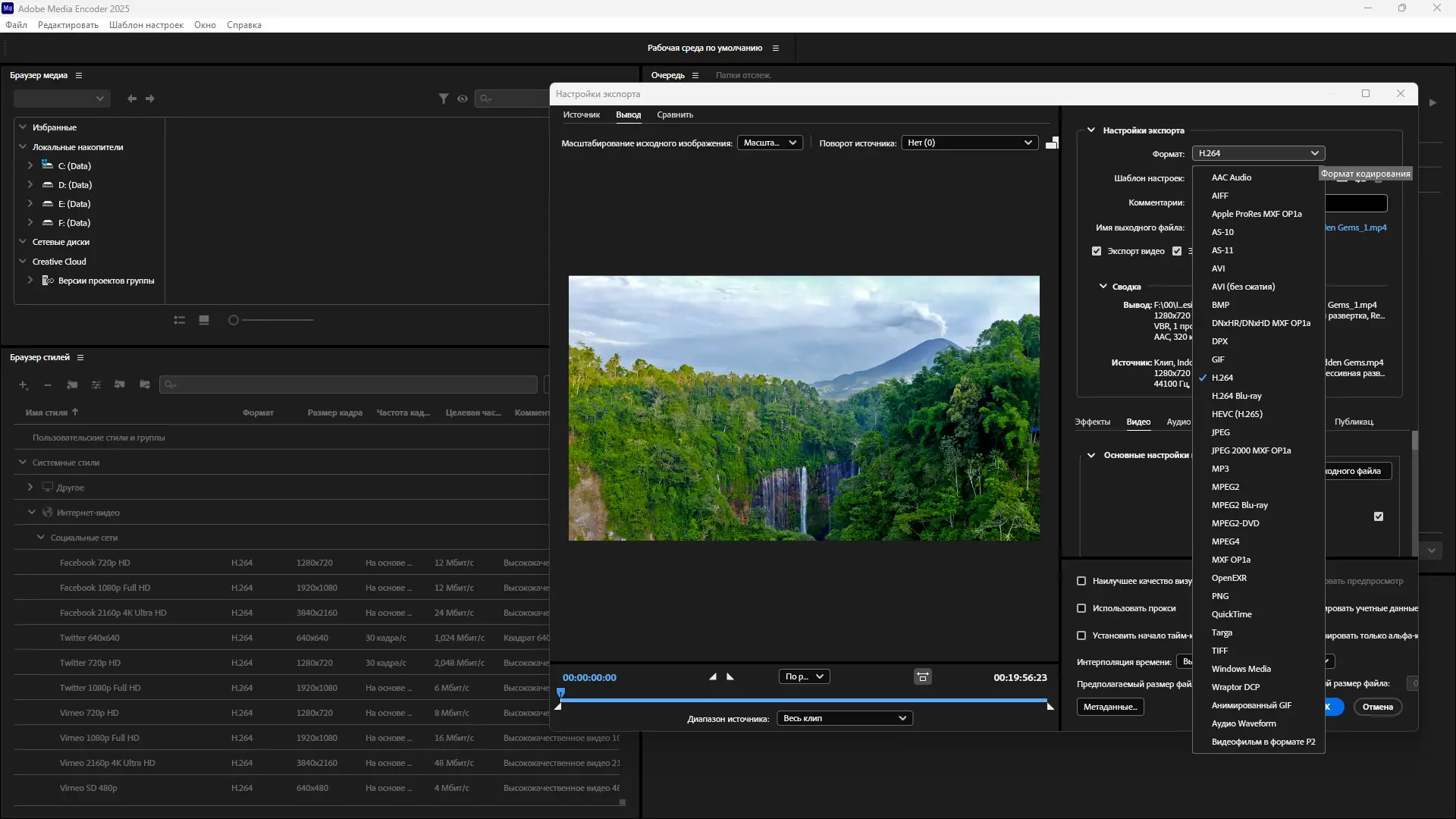
Task: Expand C: (Data) drive in tree
Action: coord(30,165)
